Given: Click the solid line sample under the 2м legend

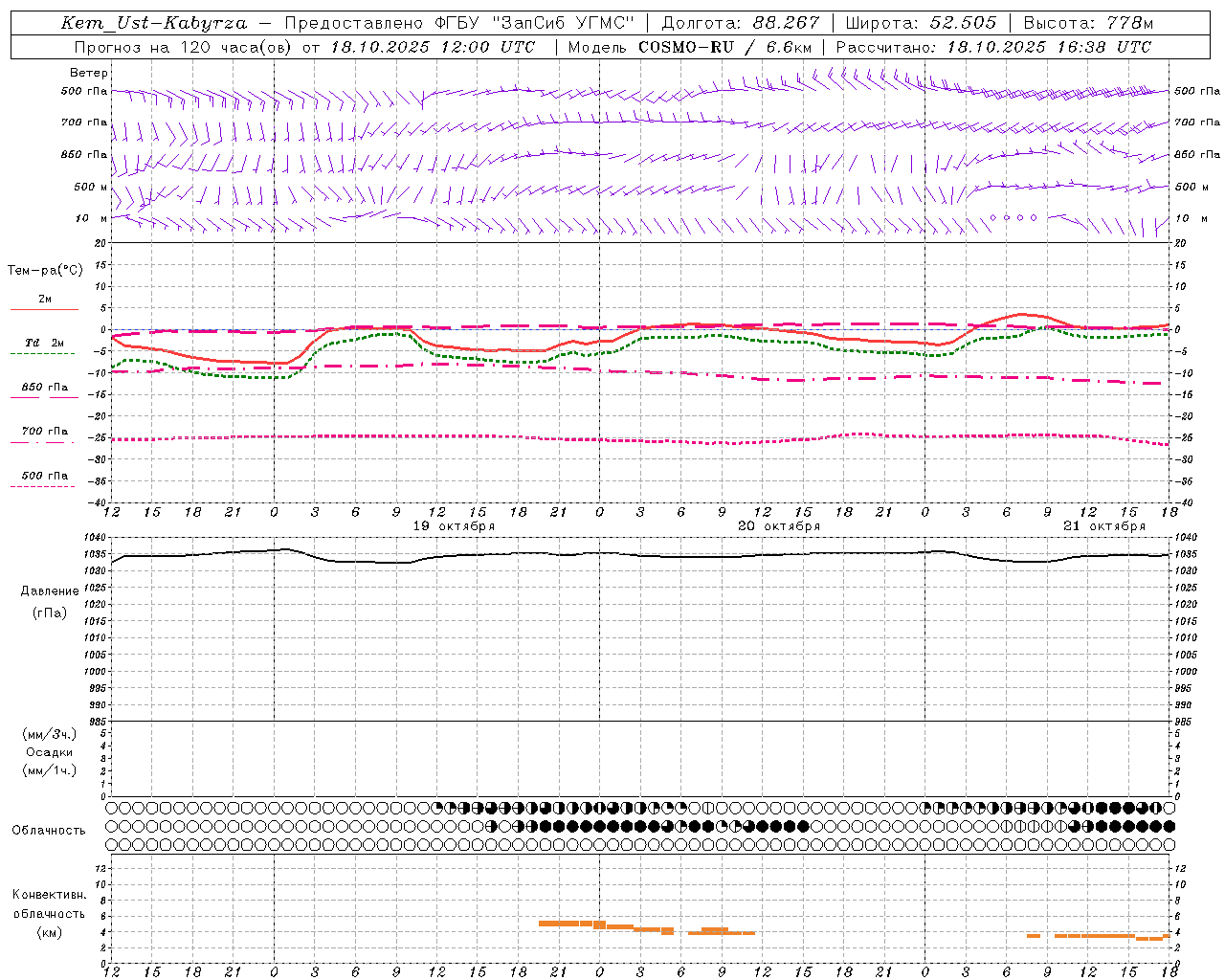Looking at the screenshot, I should [x=44, y=309].
